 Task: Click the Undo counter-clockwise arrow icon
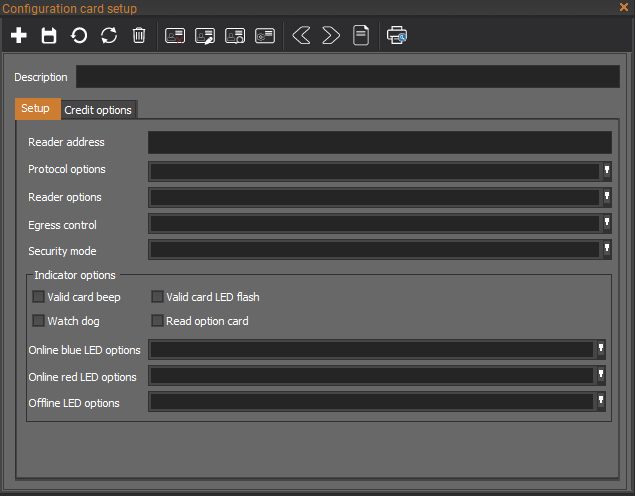coord(79,36)
